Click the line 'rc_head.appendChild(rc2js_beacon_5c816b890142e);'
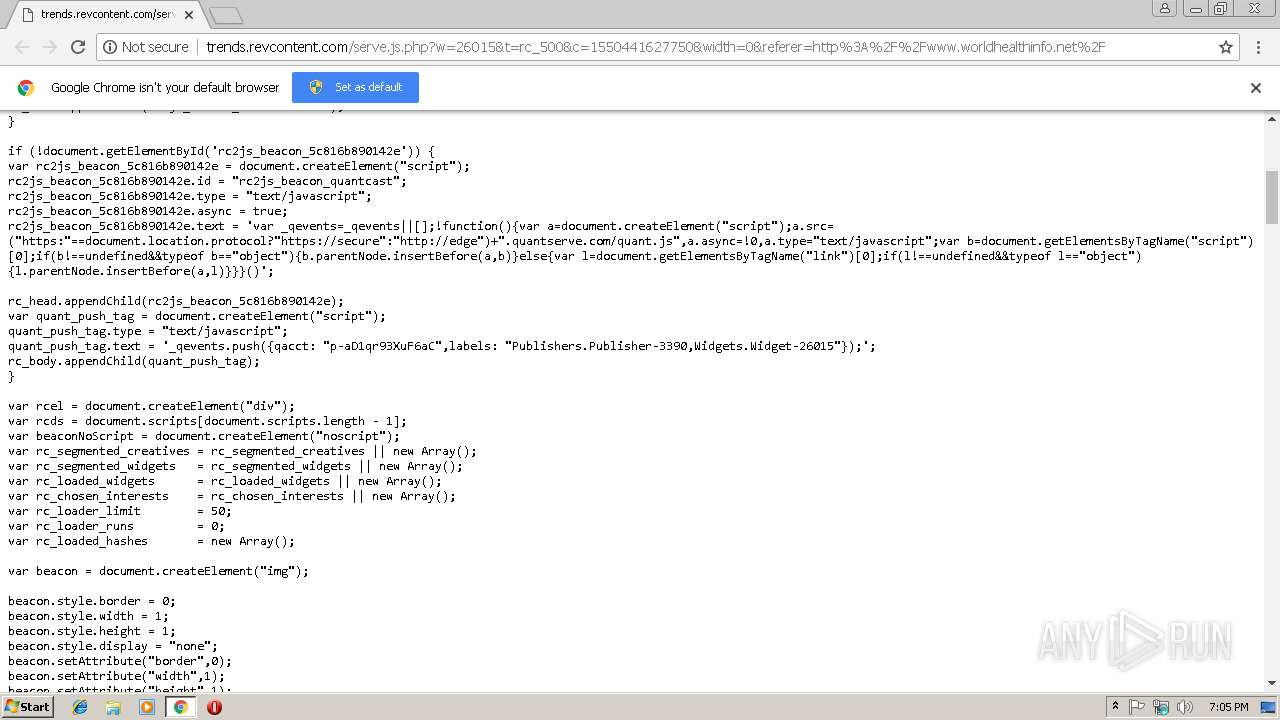 click(x=176, y=301)
